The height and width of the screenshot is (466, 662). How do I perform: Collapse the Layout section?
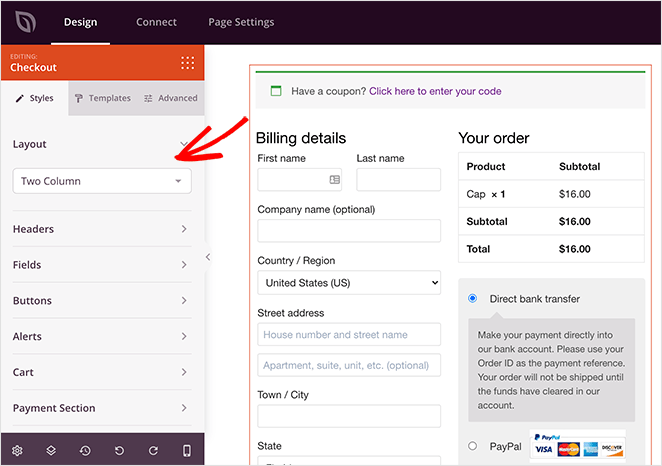pos(184,144)
